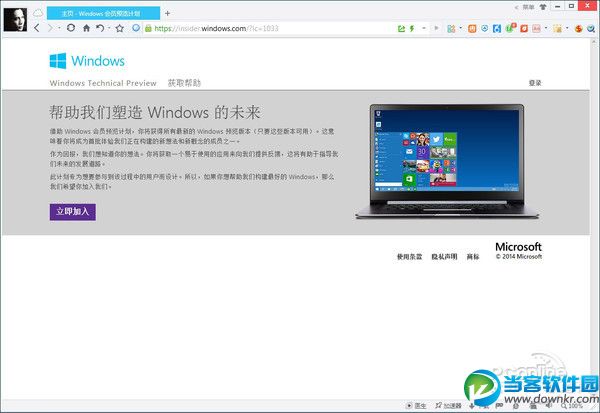Focus the address bar URL field

(x=268, y=28)
